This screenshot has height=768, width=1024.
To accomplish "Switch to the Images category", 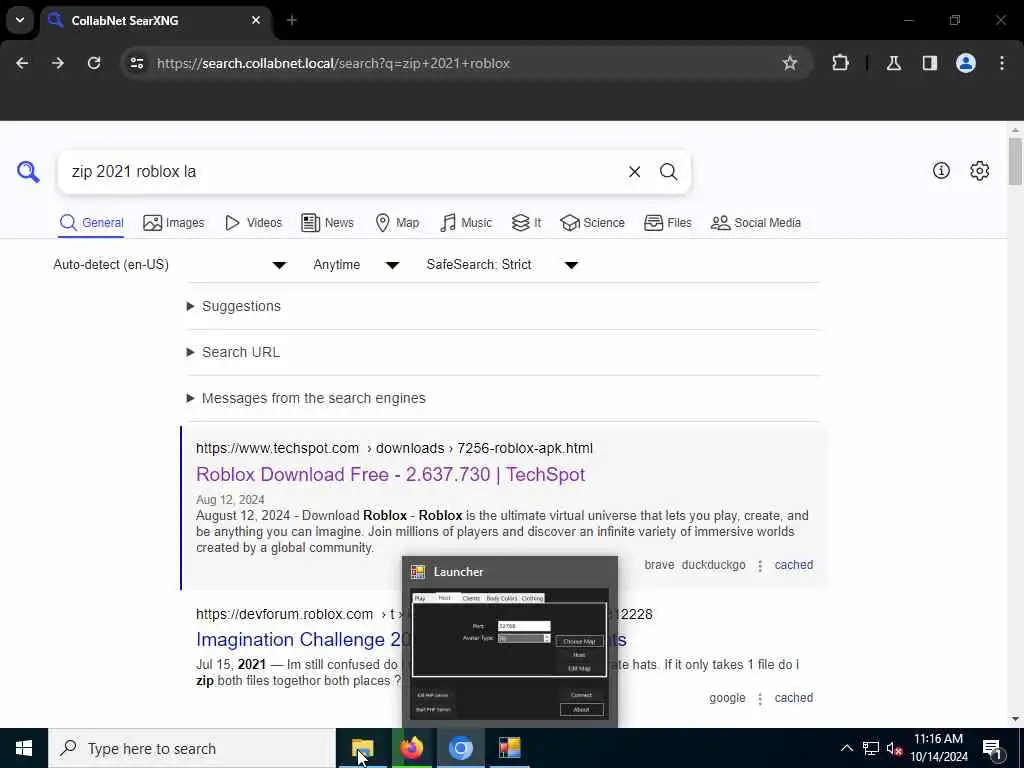I will pos(174,223).
